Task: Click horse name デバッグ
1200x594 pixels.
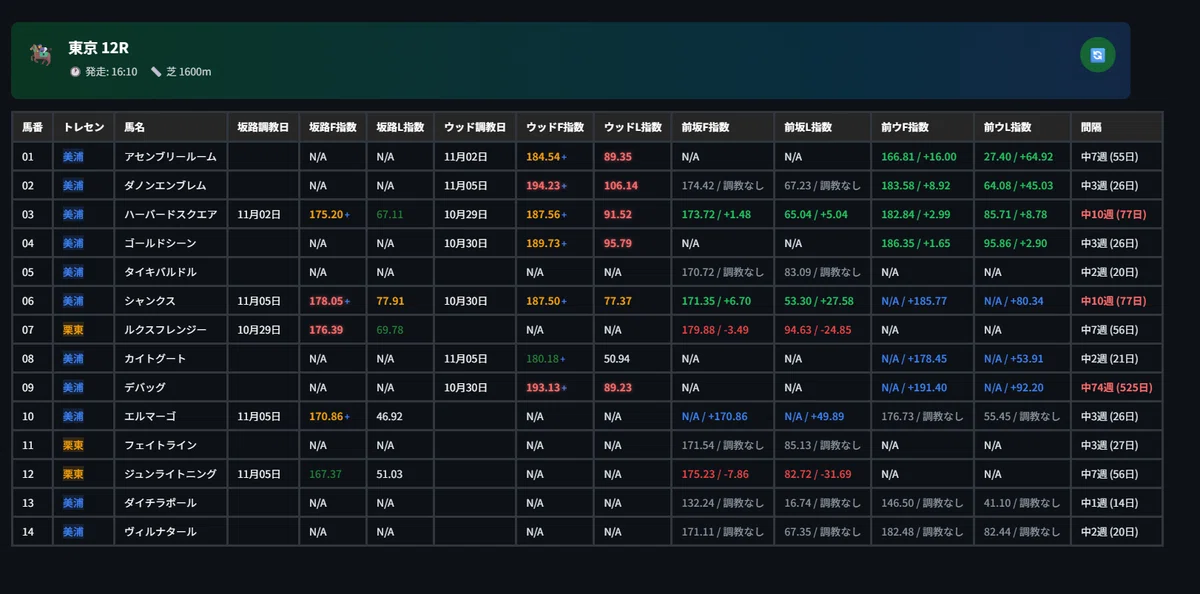Action: [x=145, y=387]
